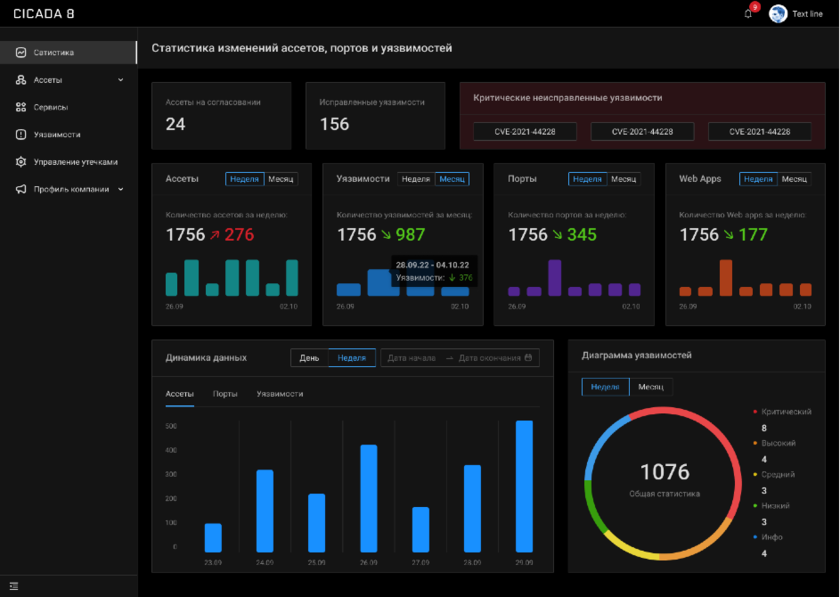Click the Критический red legend dot

(x=755, y=411)
